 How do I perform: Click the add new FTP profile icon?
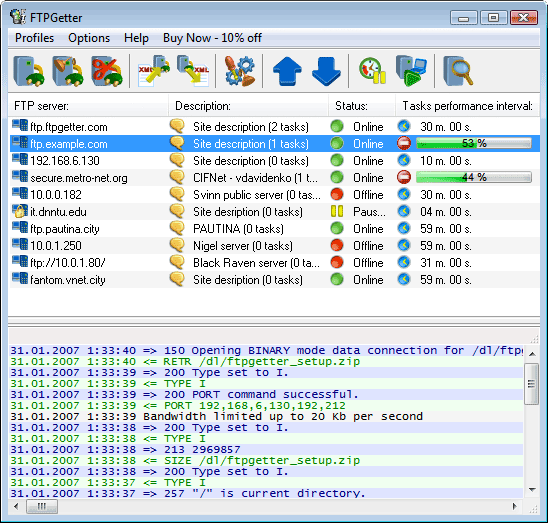click(x=29, y=71)
